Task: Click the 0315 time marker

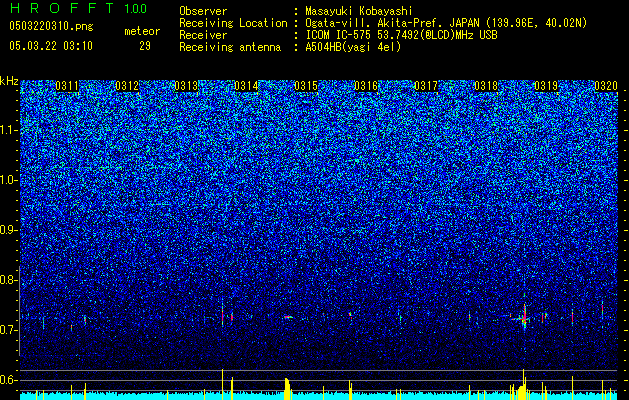Action: [306, 86]
